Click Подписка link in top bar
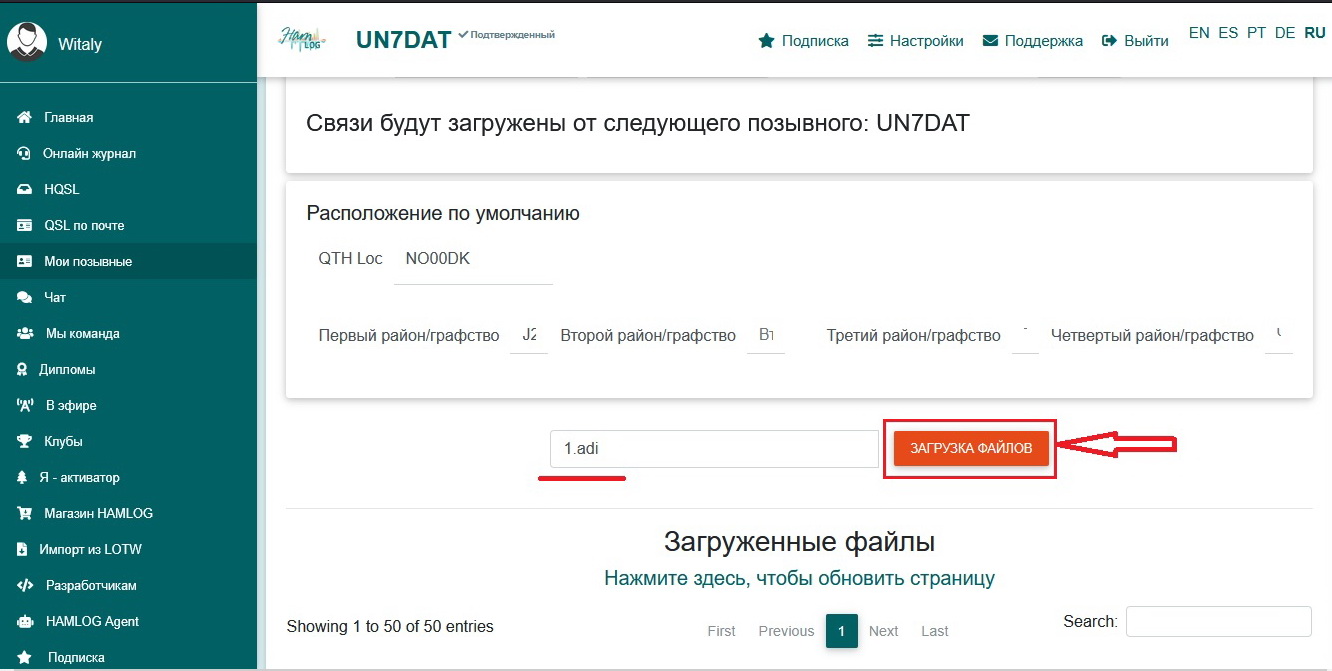This screenshot has width=1332, height=671. tap(815, 41)
